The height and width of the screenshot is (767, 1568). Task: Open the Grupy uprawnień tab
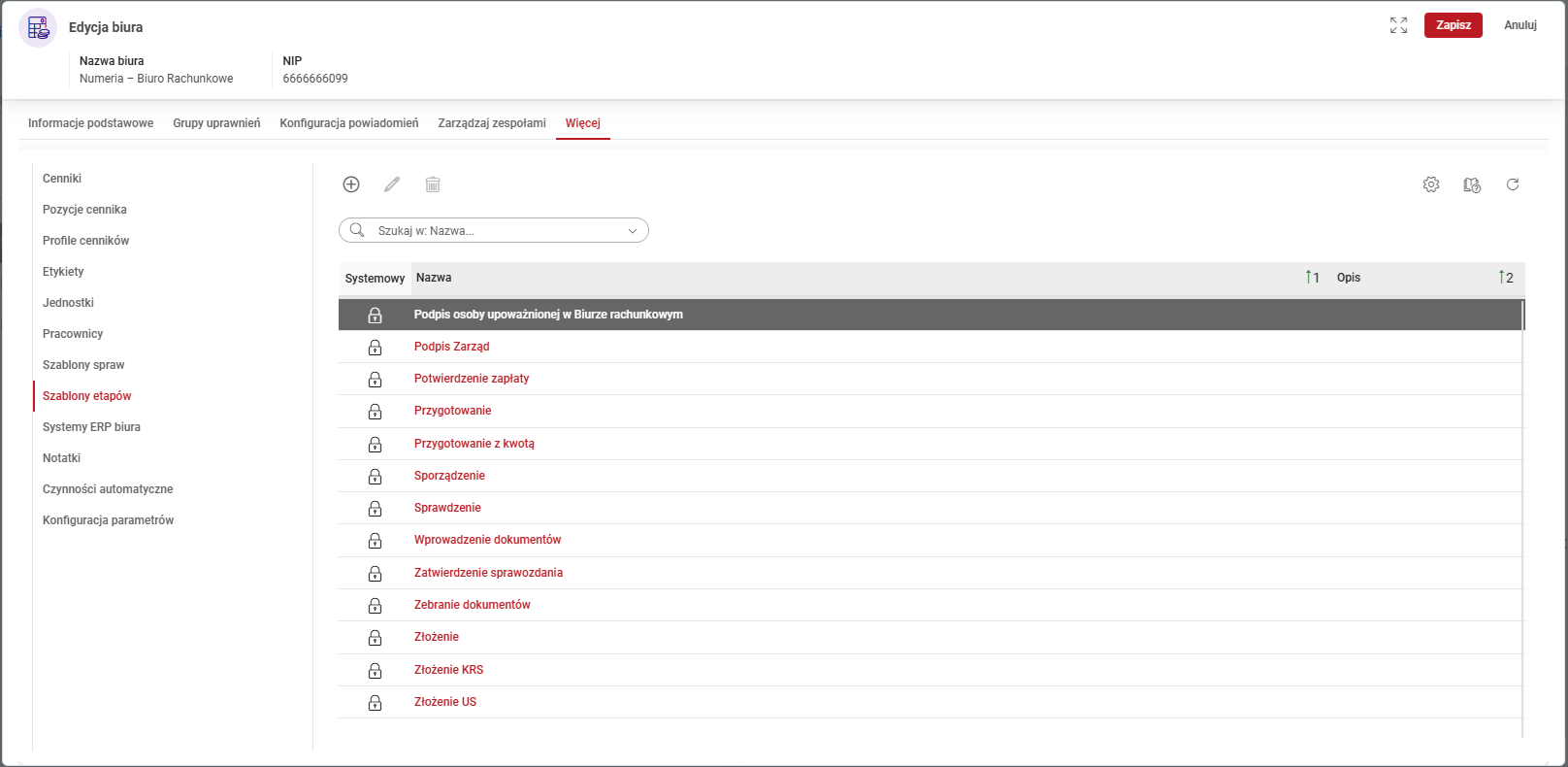[x=216, y=123]
